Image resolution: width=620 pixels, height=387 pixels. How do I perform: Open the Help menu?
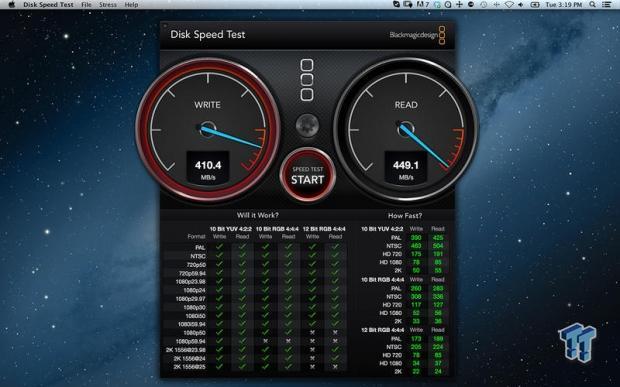131,5
